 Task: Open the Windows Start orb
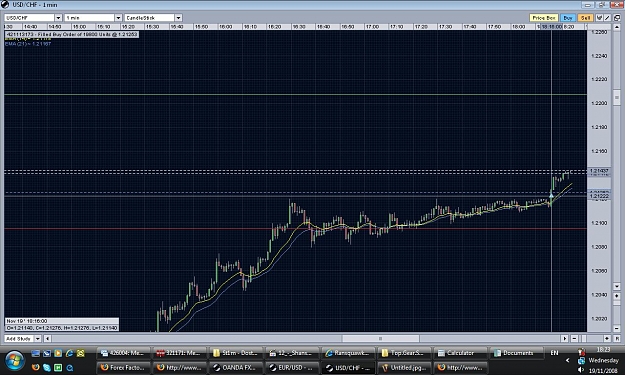point(15,360)
